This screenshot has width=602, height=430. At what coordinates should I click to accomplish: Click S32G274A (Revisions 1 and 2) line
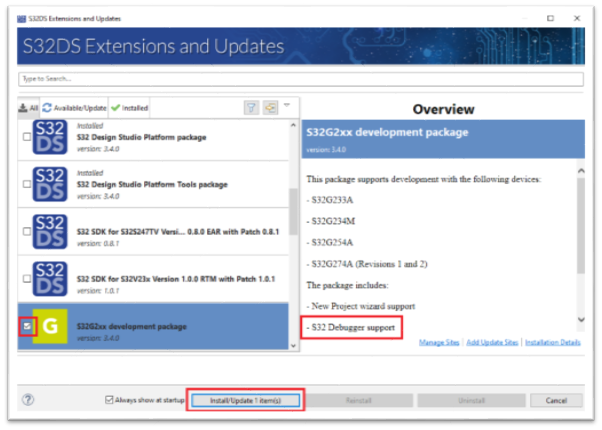point(367,264)
